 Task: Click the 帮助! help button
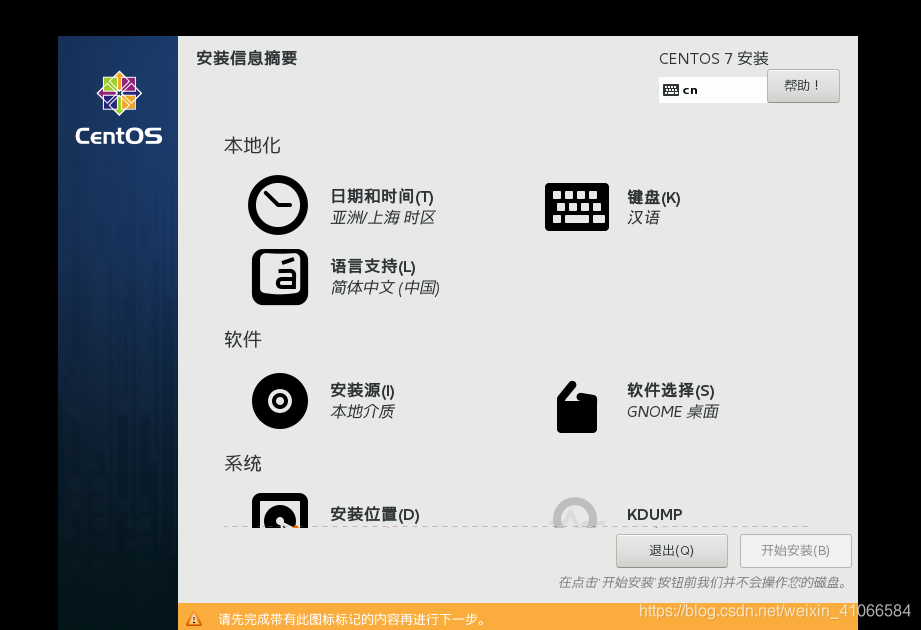click(803, 86)
